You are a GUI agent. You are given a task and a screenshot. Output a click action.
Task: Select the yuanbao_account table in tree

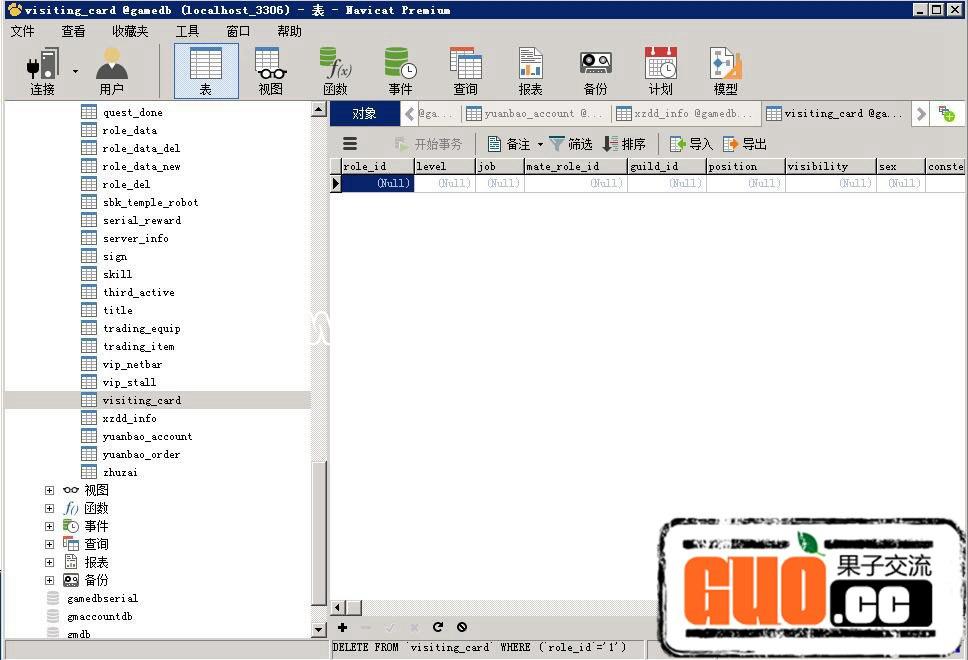[x=147, y=436]
